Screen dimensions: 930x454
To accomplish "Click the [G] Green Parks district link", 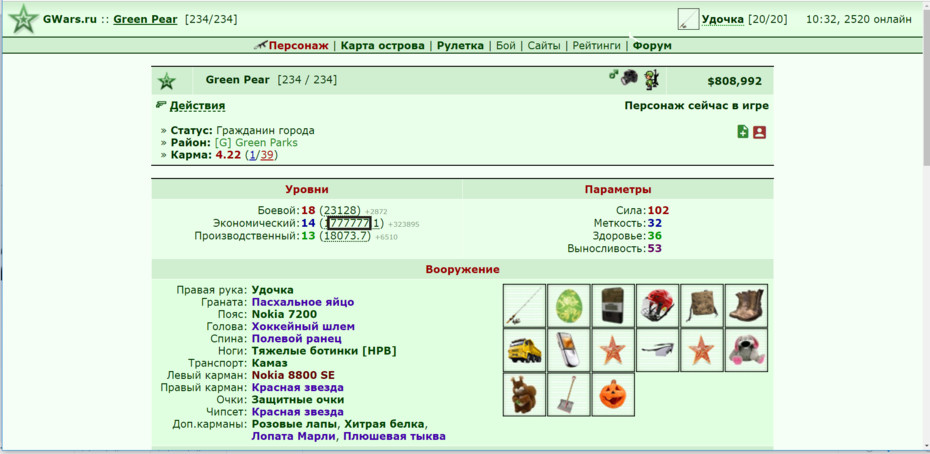I will coord(256,143).
